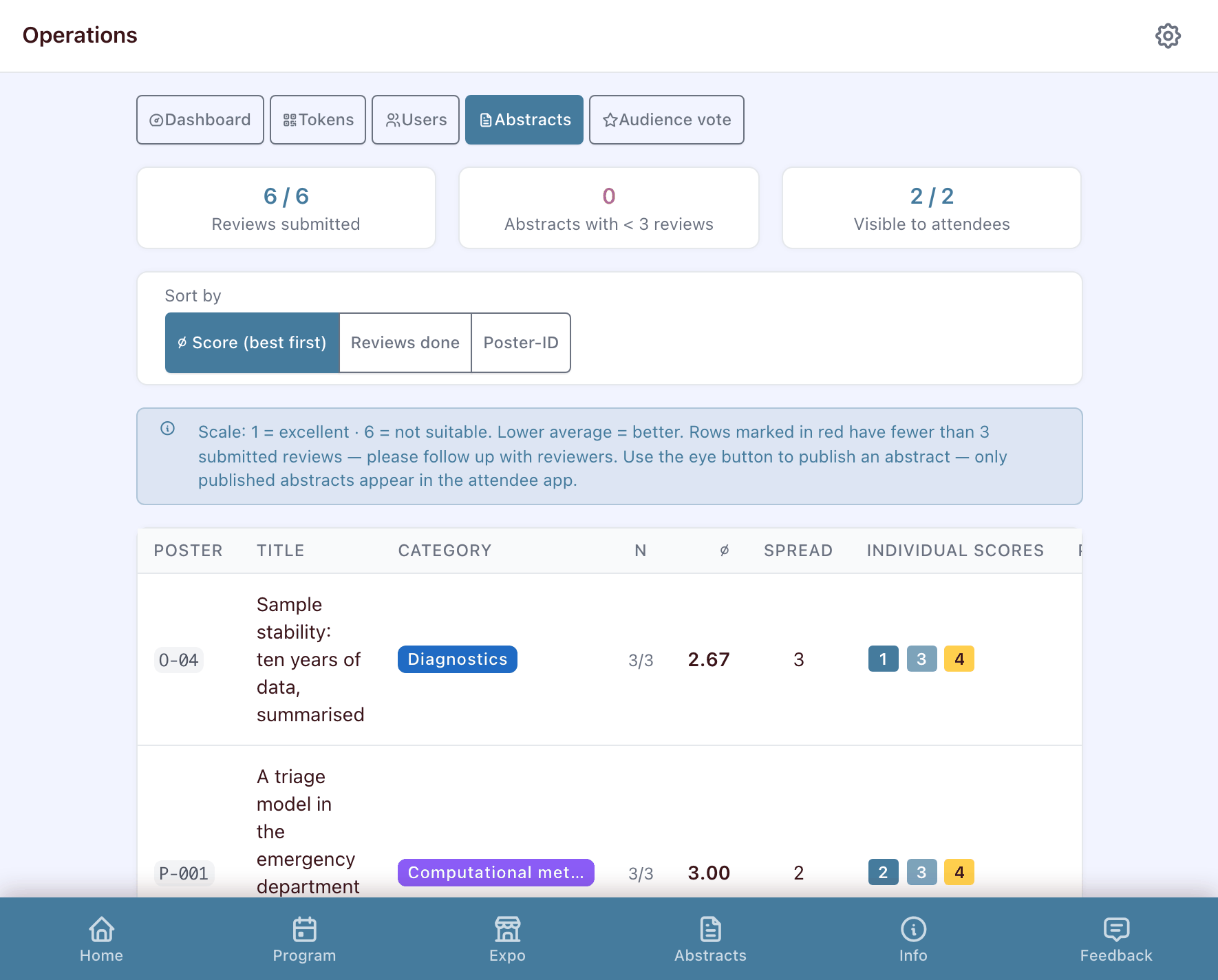
Task: Open settings gear in header
Action: pos(1168,36)
